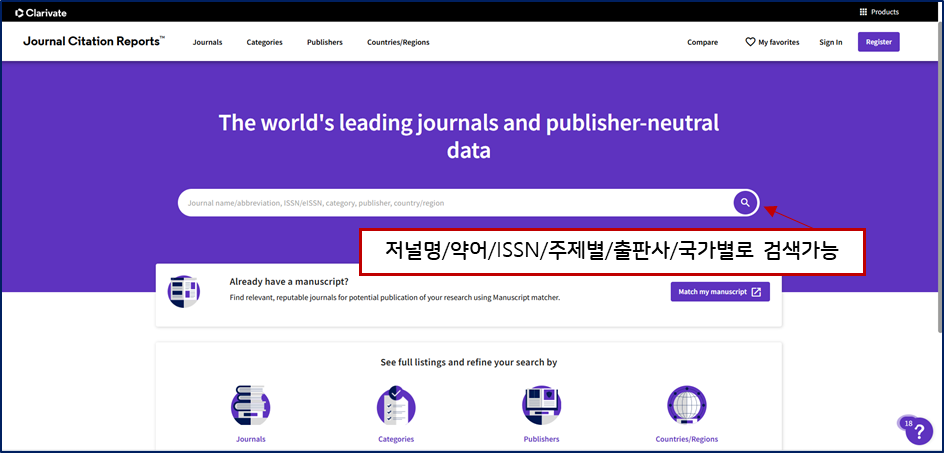Open Countries/Regions listing link below icon
944x453 pixels.
pos(687,439)
